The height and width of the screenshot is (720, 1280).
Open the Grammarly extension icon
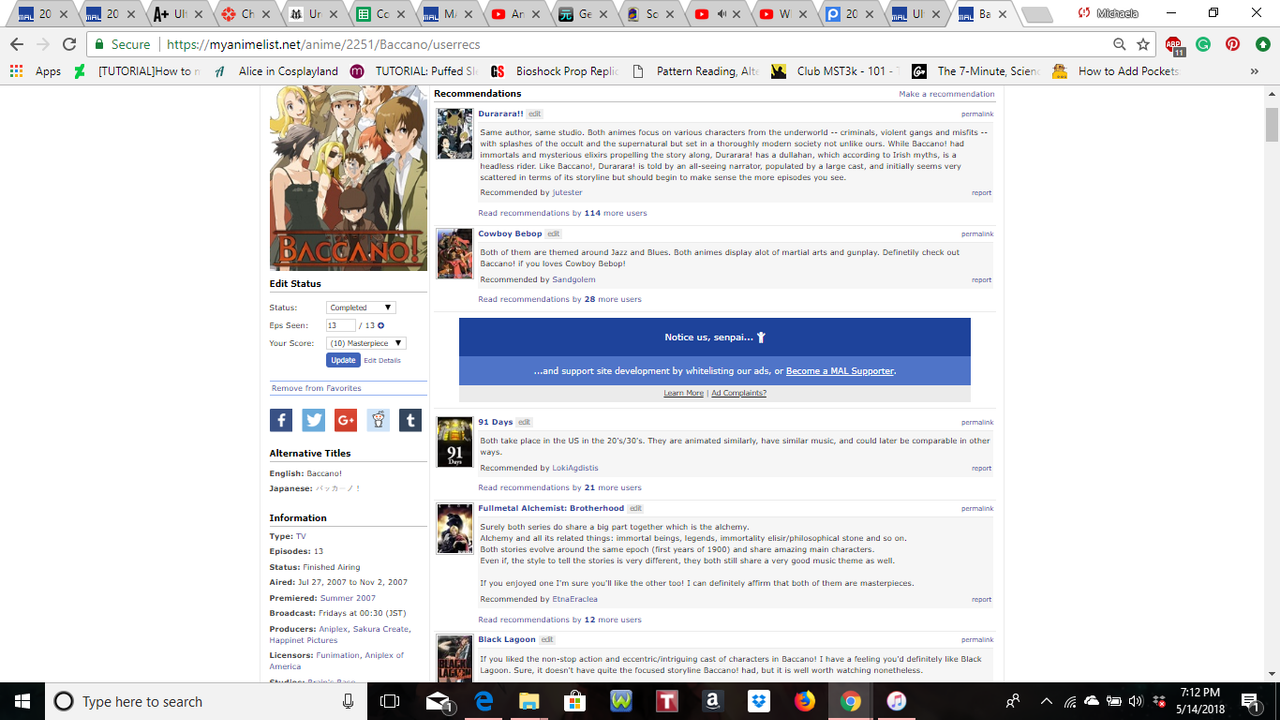[1203, 44]
